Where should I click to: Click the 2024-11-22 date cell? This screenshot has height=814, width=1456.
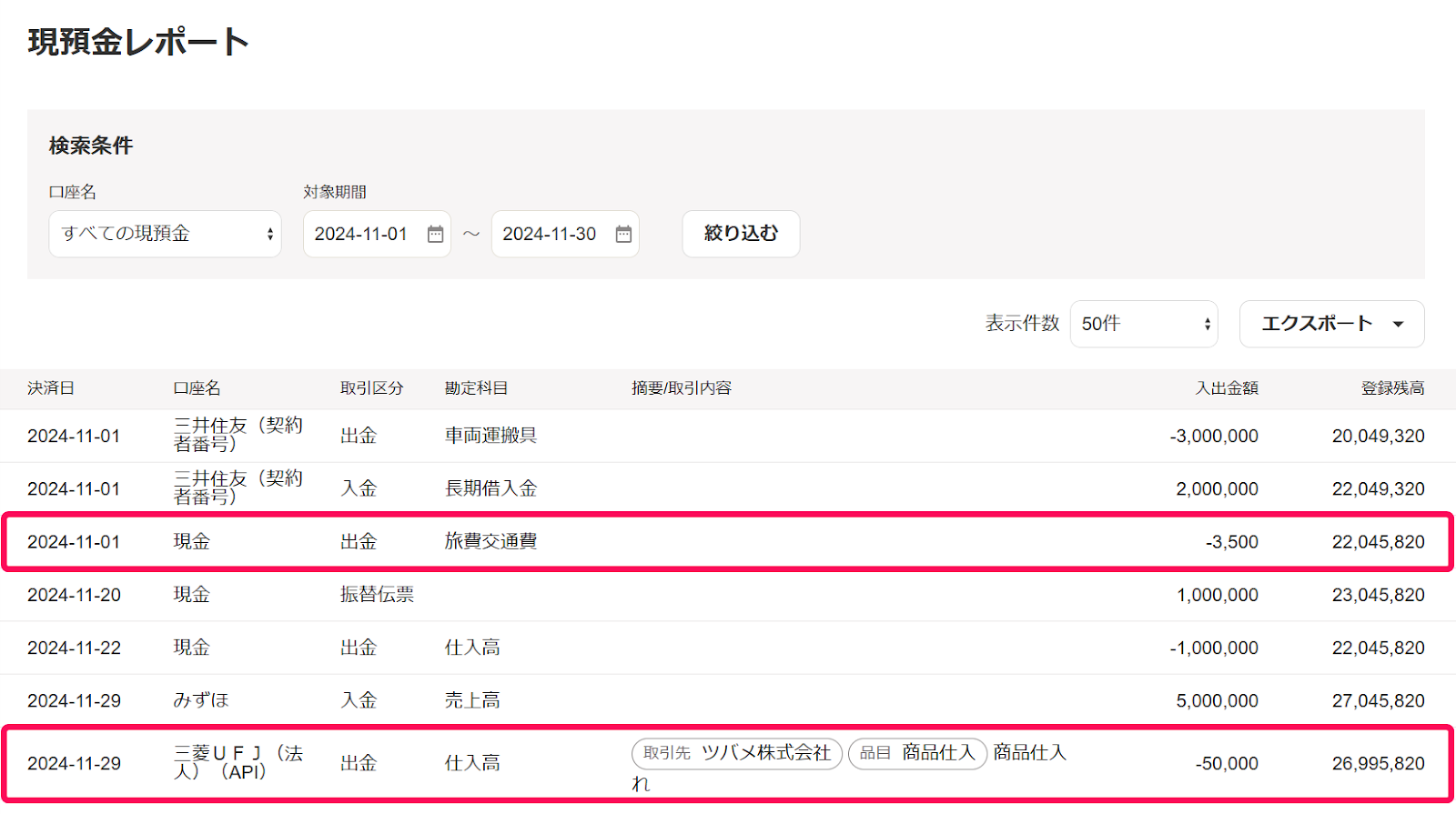74,648
